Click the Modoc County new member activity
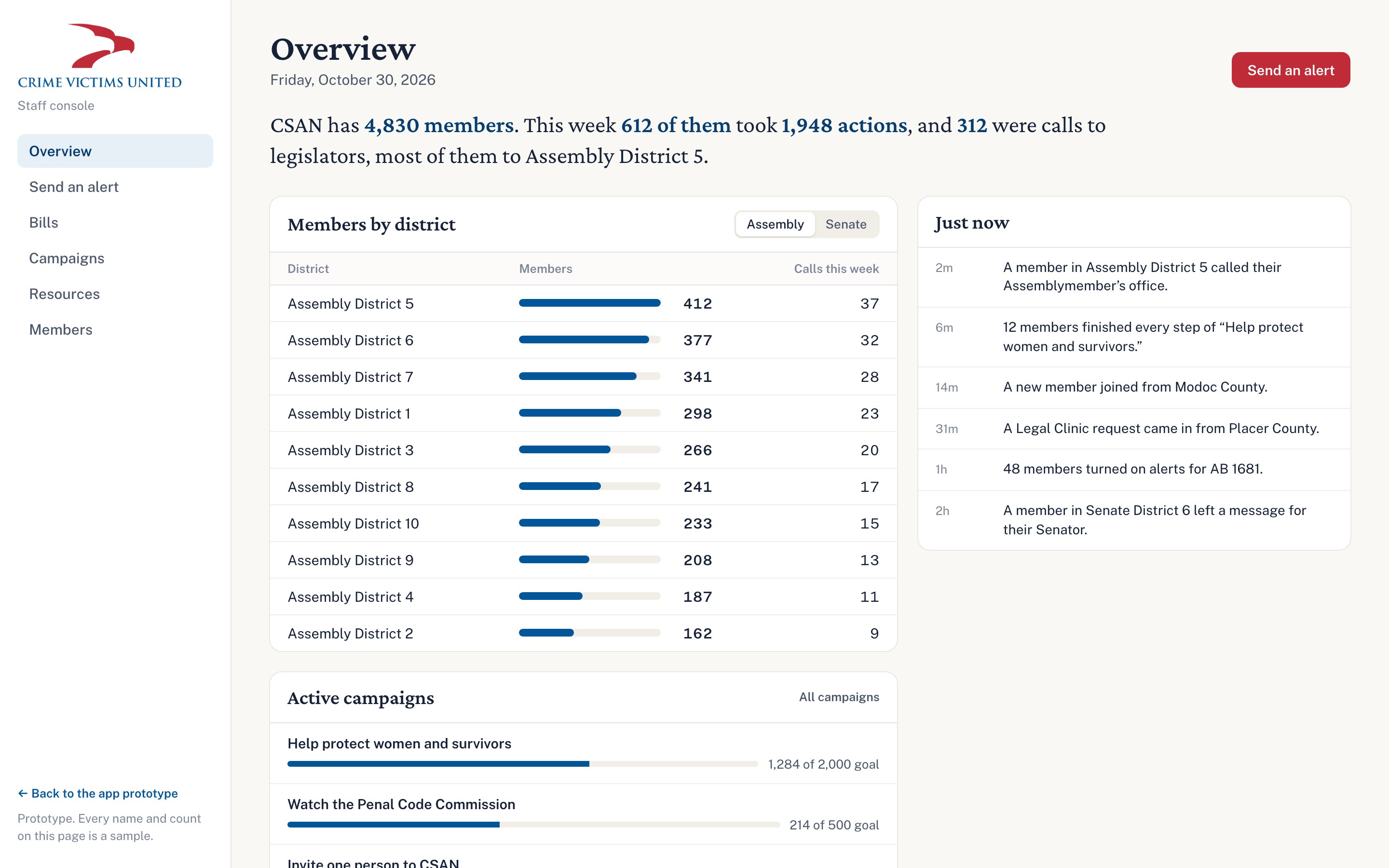1389x868 pixels. point(1134,388)
